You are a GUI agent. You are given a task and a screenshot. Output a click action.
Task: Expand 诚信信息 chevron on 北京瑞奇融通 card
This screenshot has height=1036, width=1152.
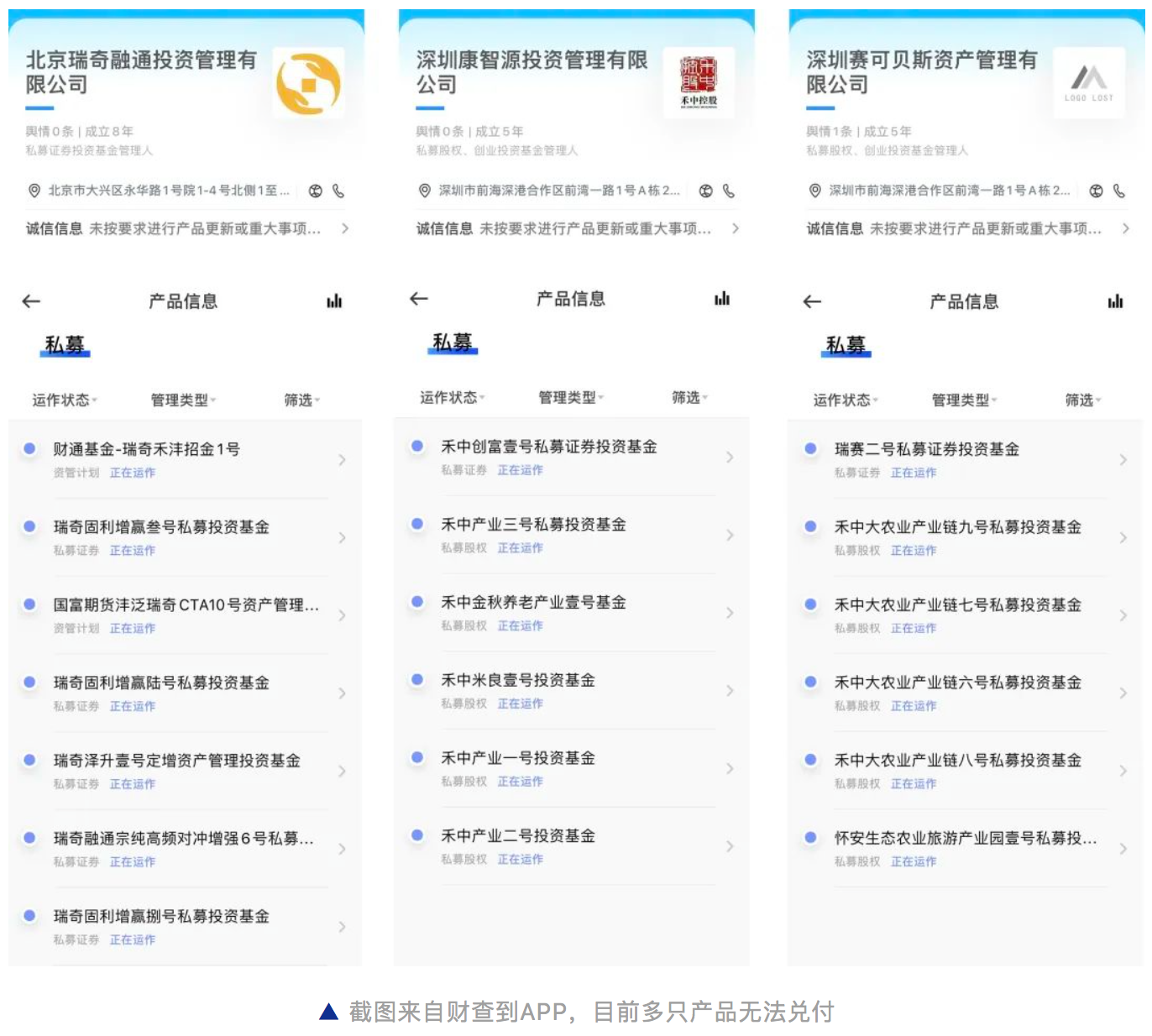pyautogui.click(x=345, y=228)
